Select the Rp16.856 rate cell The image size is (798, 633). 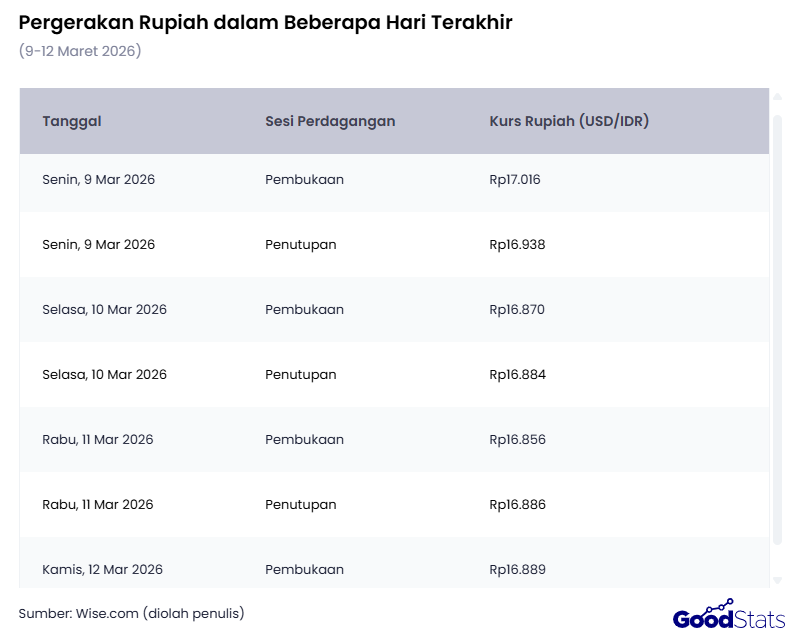point(517,440)
